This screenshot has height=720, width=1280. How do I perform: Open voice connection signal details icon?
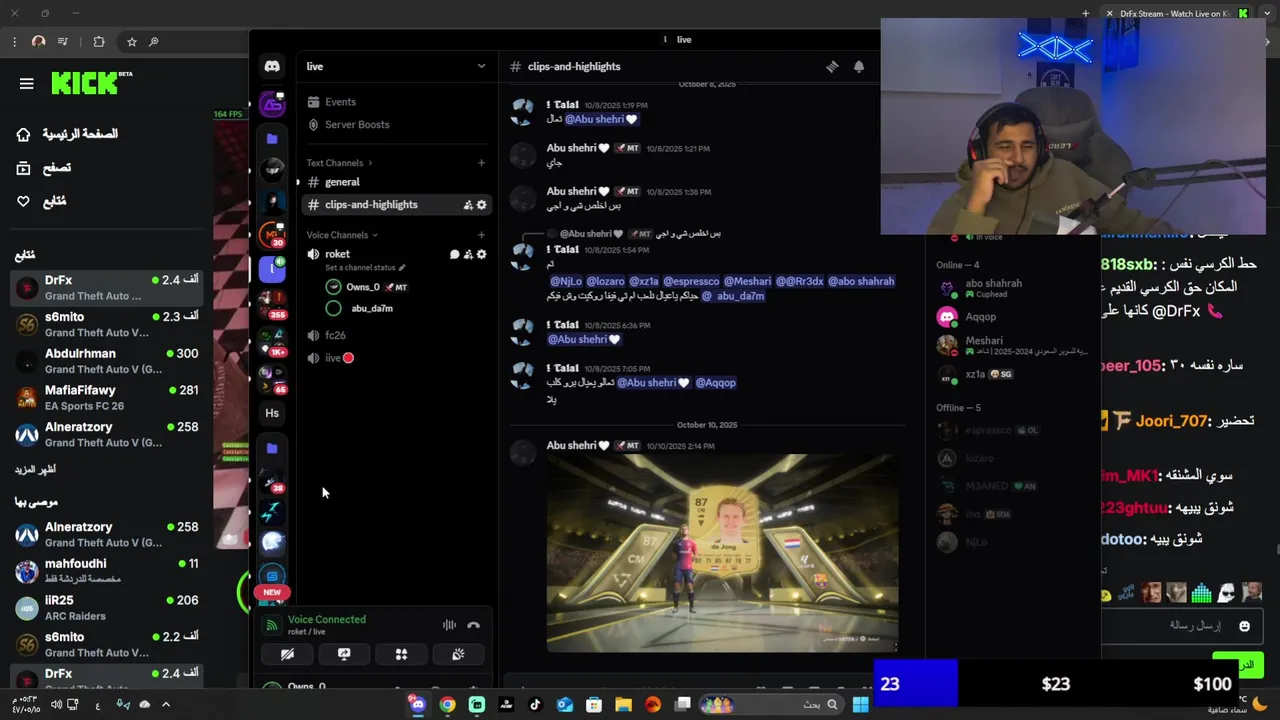271,625
